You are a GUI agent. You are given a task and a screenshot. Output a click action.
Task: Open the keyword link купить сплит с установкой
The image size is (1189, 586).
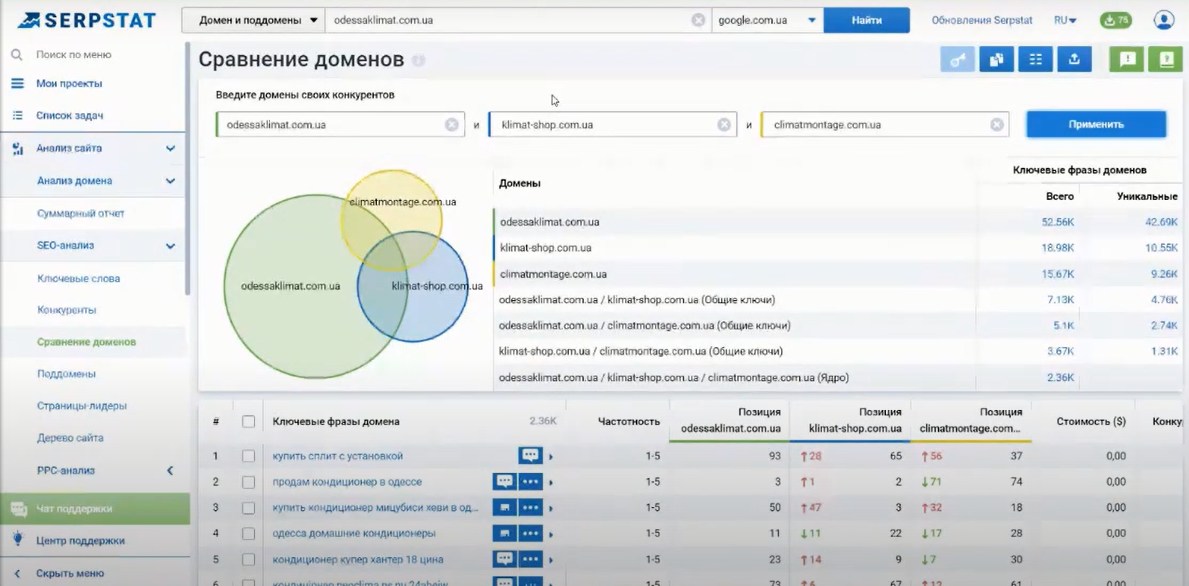coord(337,456)
